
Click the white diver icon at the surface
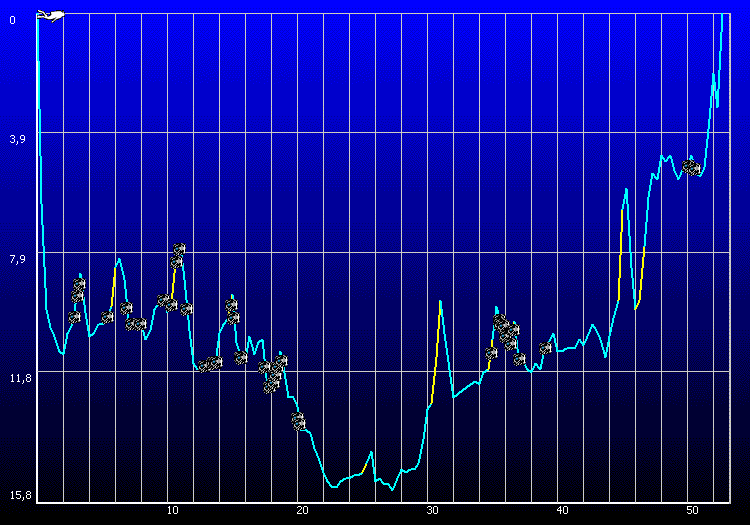pos(51,16)
